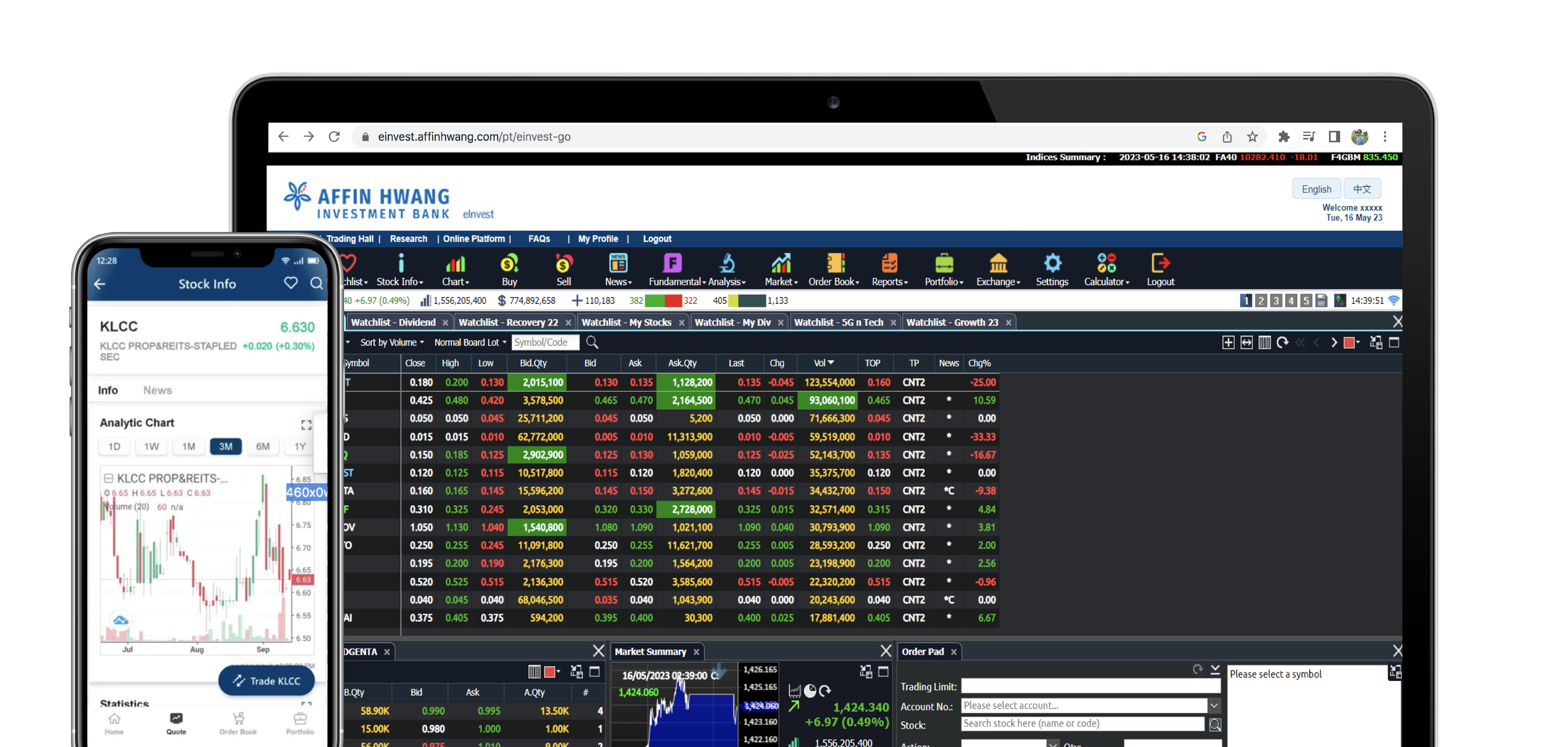Open the Portfolio toolbar icon

coord(943,270)
